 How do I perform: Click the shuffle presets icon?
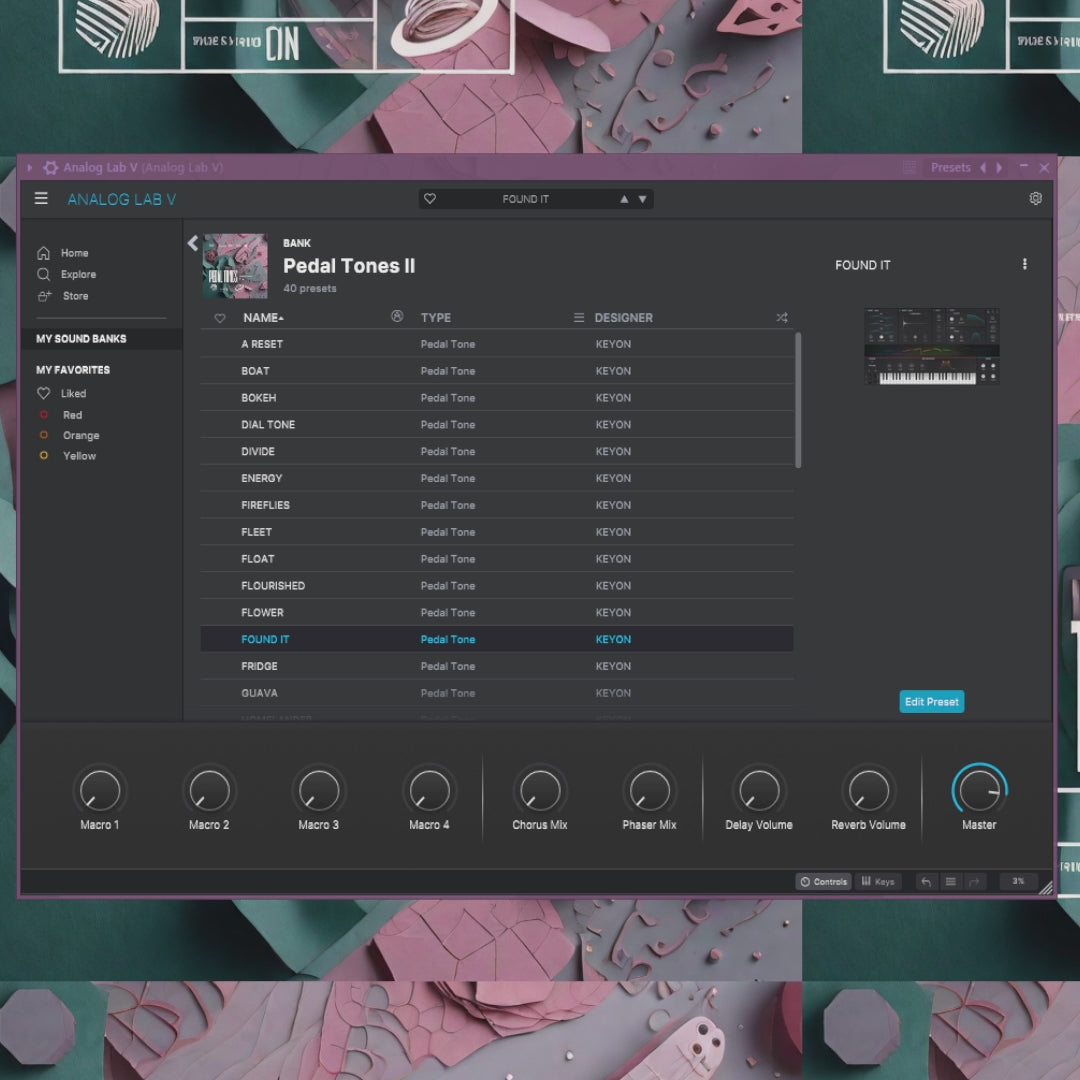[x=781, y=318]
